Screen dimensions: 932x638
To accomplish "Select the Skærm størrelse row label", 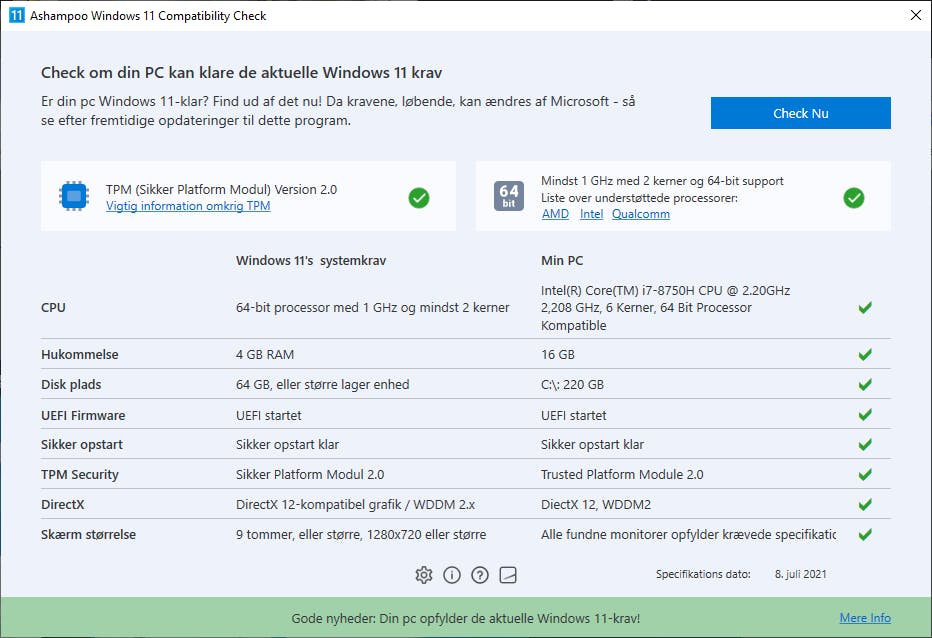I will pos(88,535).
